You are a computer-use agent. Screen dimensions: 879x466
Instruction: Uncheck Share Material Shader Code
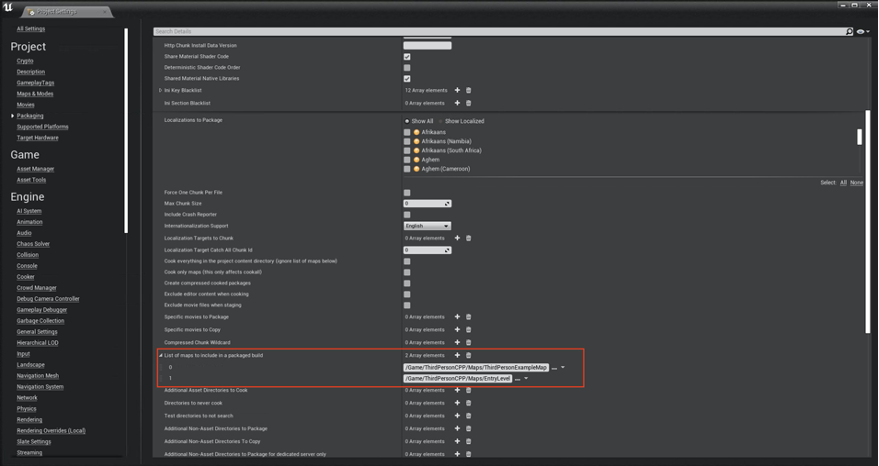pos(407,57)
